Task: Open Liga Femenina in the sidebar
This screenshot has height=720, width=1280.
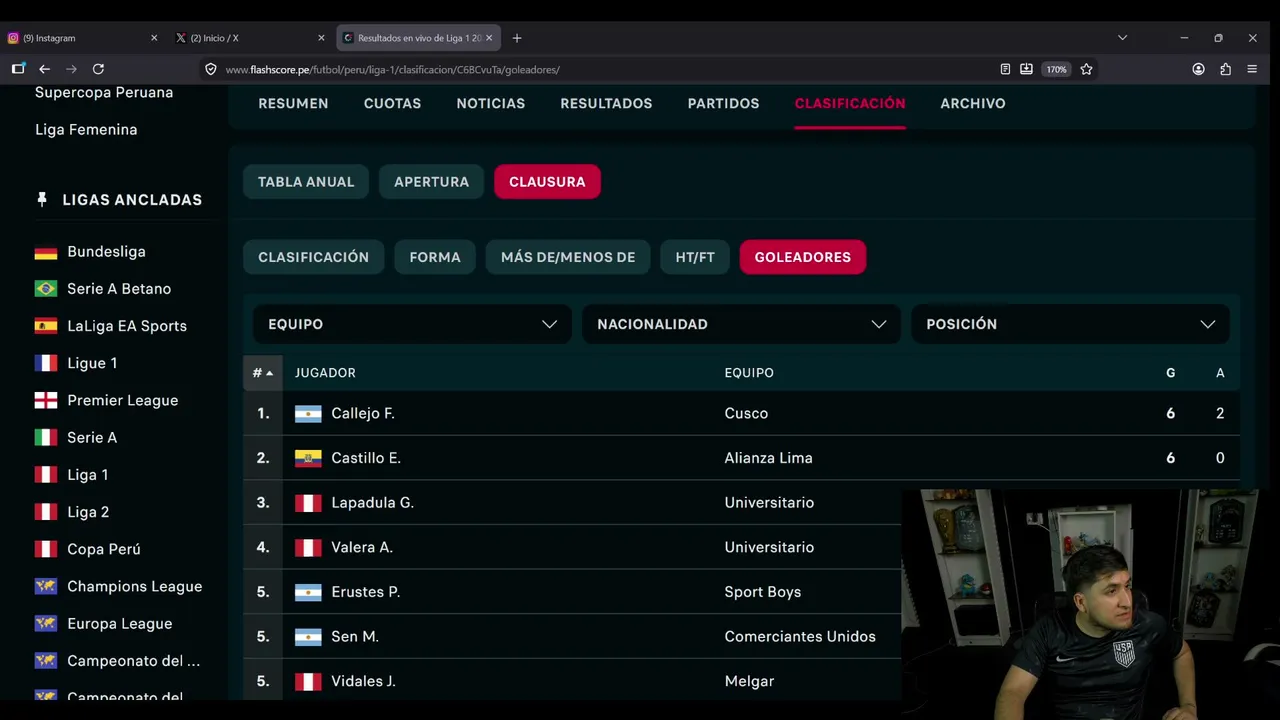Action: coord(86,129)
